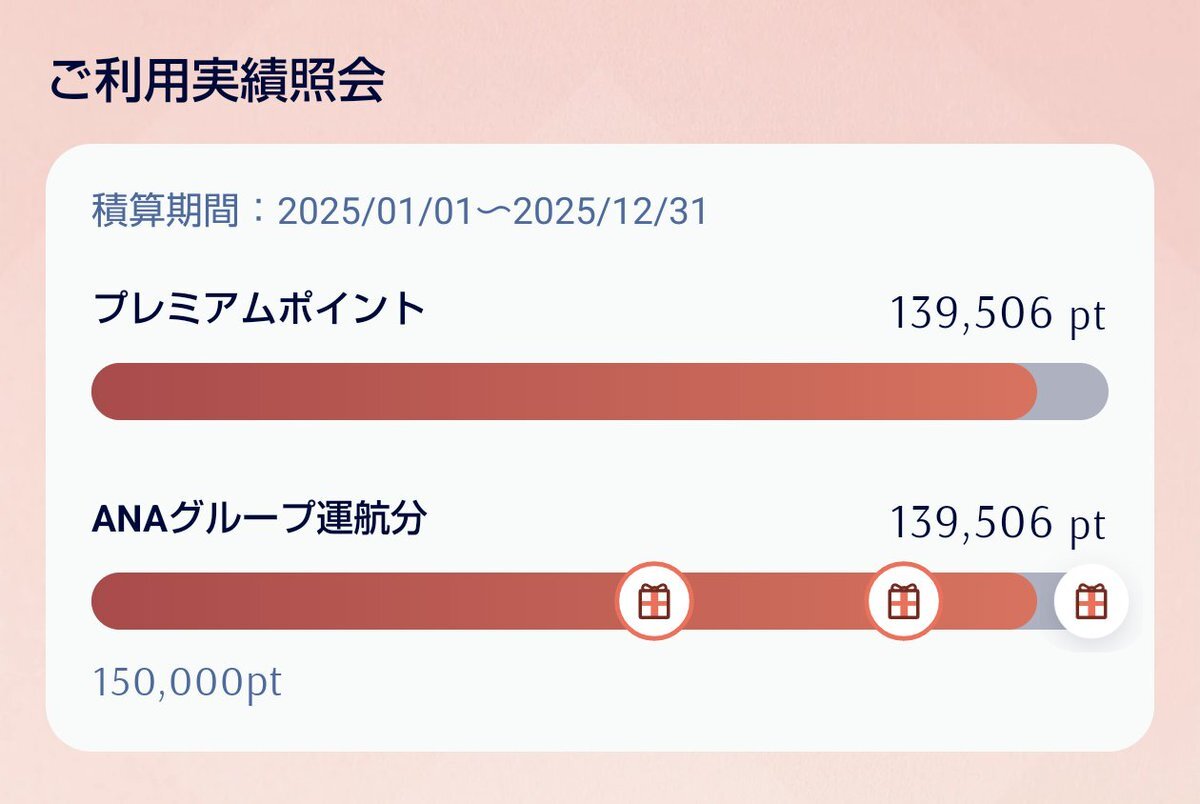Click ANA bar between second gift and end
1200x804 pixels.
pos(988,601)
